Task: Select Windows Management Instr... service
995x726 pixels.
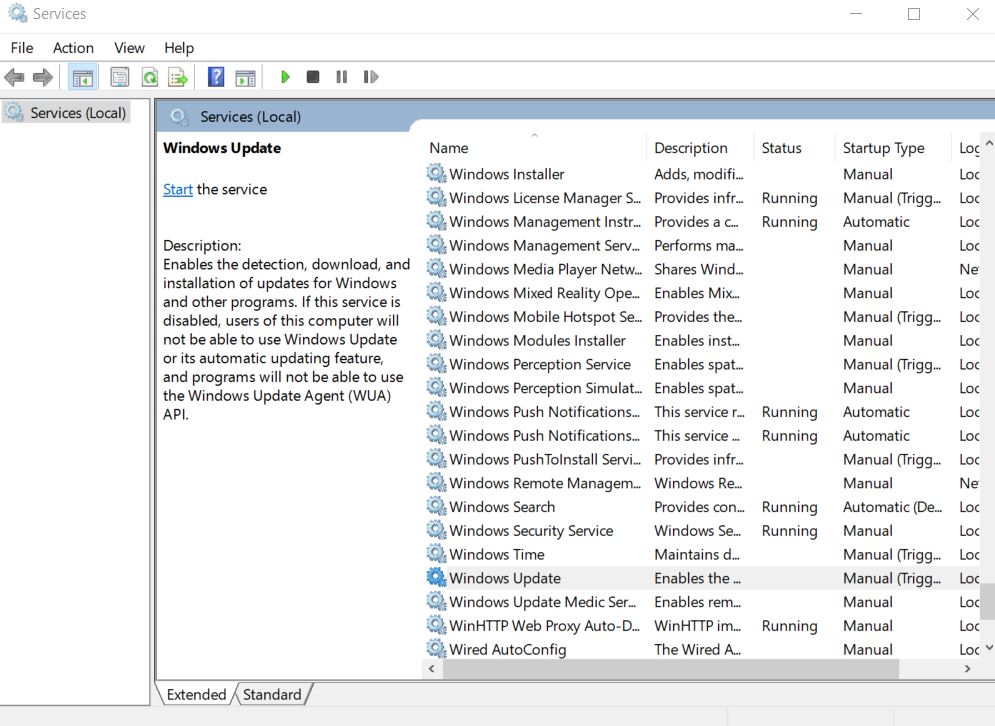Action: 701,221
